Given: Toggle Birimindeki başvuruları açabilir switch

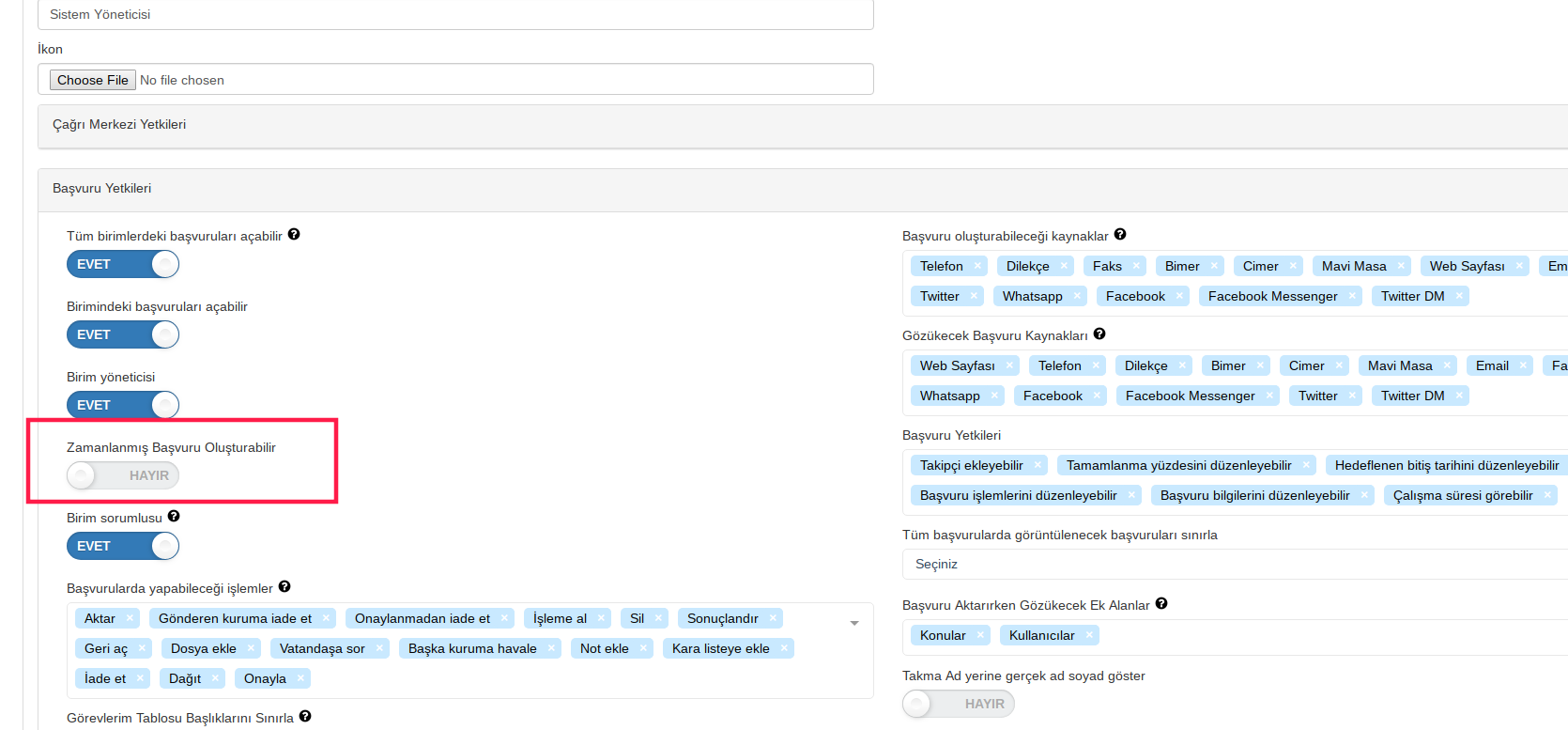Looking at the screenshot, I should pyautogui.click(x=123, y=334).
